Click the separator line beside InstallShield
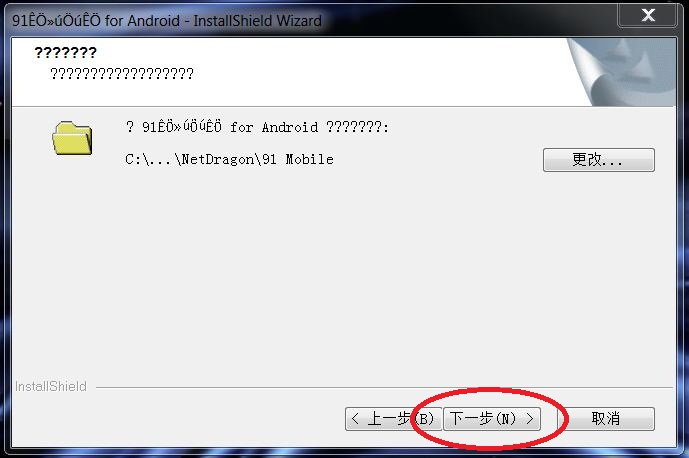 tap(384, 388)
